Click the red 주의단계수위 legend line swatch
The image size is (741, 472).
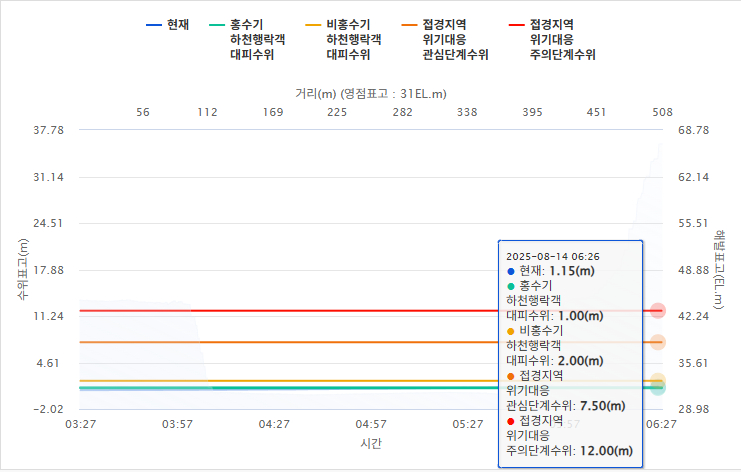tap(516, 23)
